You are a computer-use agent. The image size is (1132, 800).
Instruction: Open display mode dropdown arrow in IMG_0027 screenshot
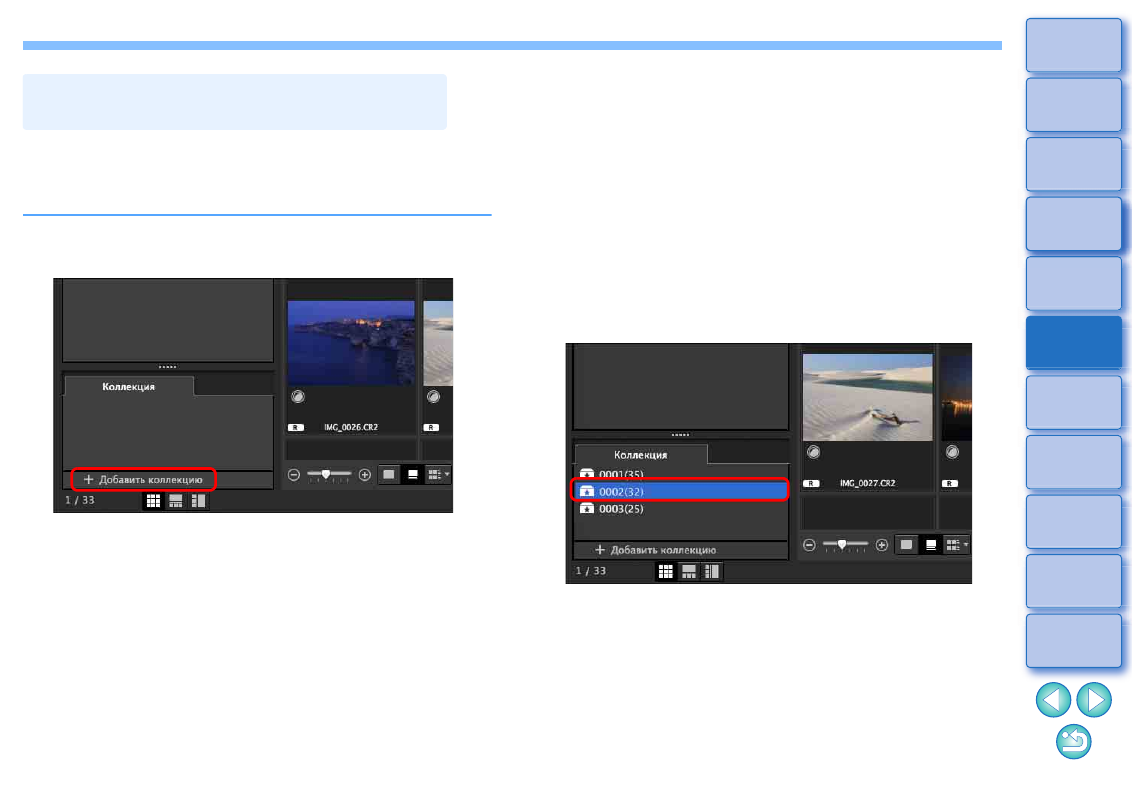click(965, 545)
